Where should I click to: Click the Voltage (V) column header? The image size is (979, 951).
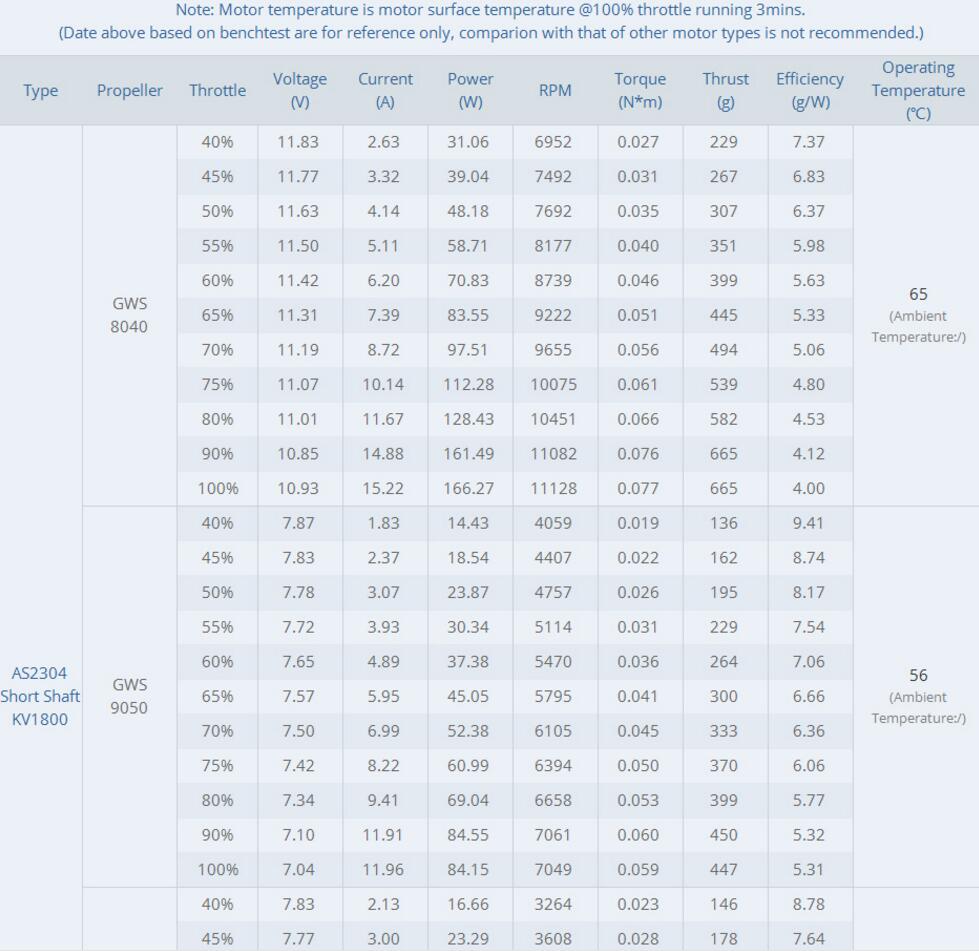pyautogui.click(x=299, y=90)
